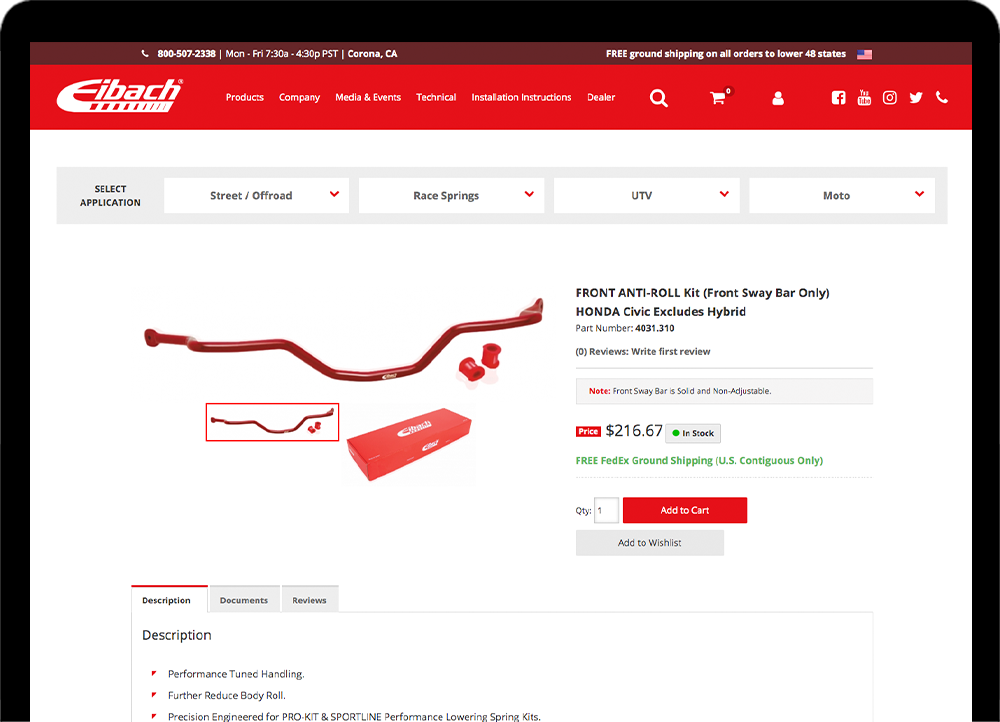1000x722 pixels.
Task: Visit Eibach's Facebook page icon
Action: coord(838,98)
